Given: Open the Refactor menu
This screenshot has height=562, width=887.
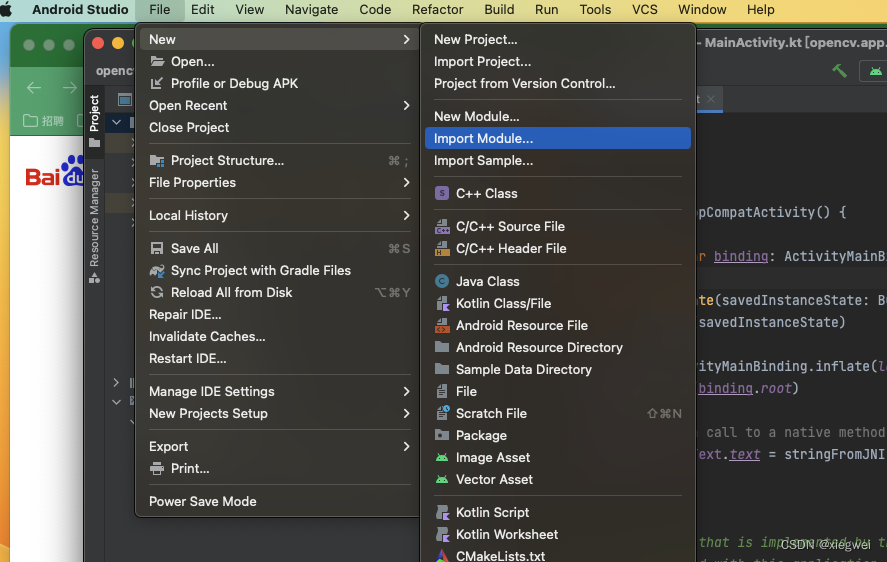Looking at the screenshot, I should point(437,10).
